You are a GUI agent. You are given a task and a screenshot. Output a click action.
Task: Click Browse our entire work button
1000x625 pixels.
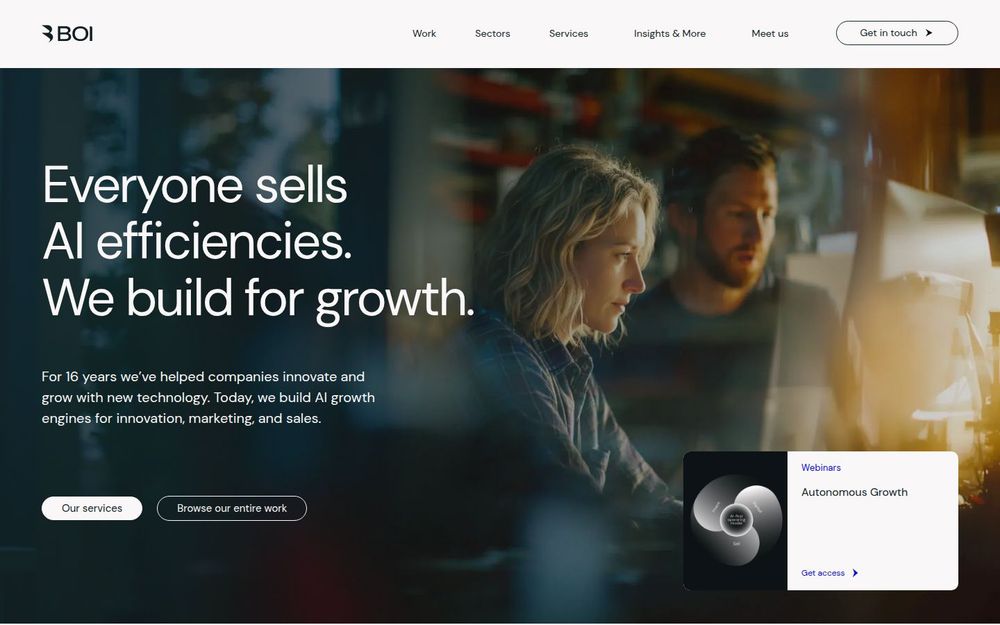232,508
